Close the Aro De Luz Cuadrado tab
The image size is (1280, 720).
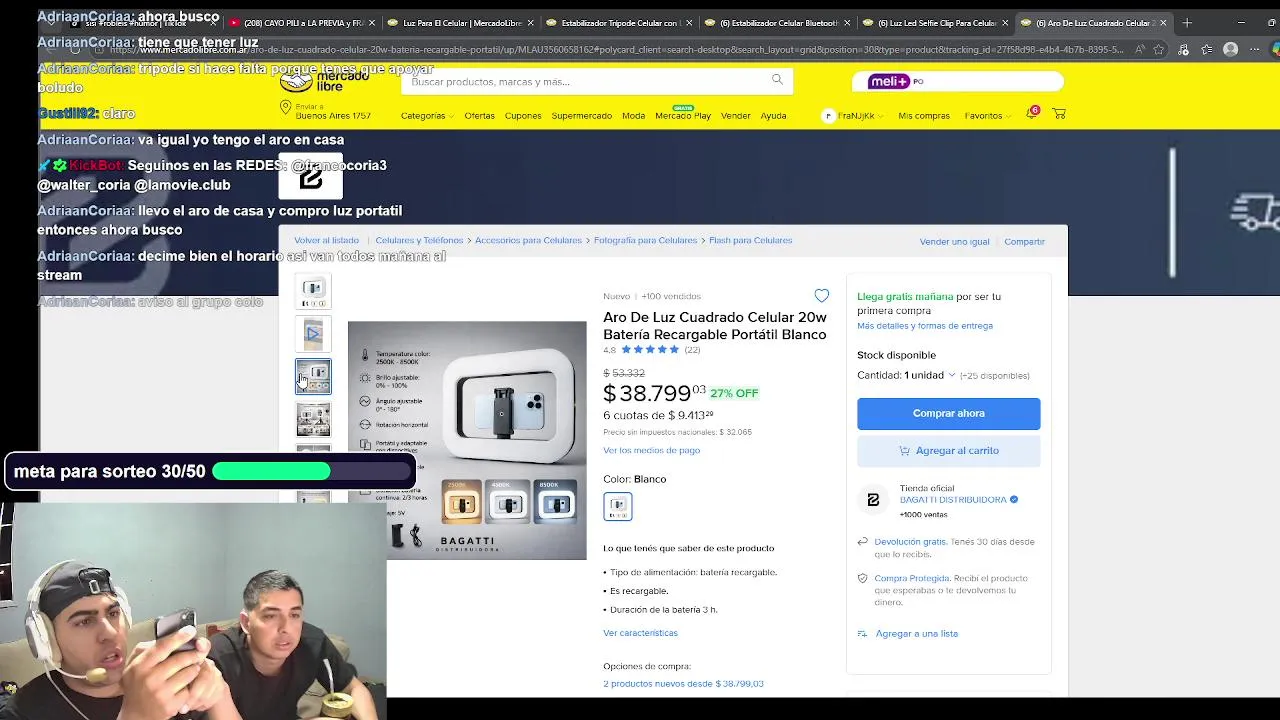[1163, 23]
